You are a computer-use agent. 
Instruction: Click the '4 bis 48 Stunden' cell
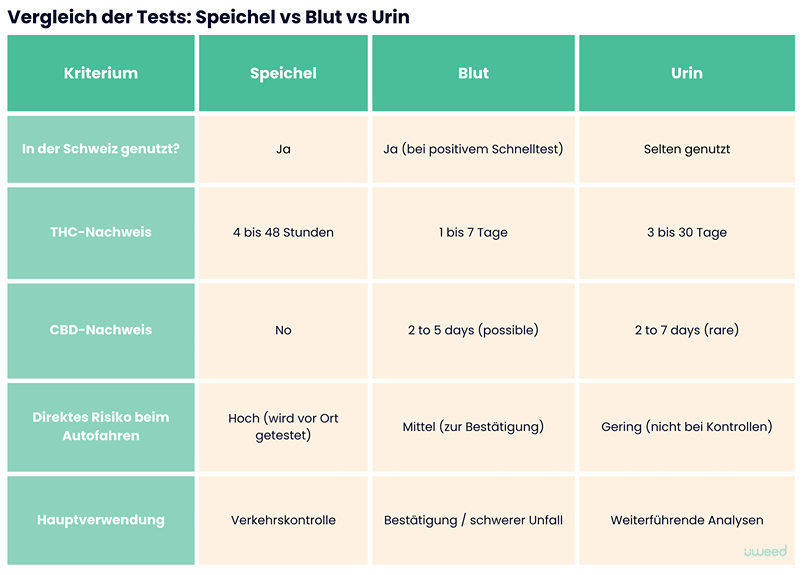point(283,232)
